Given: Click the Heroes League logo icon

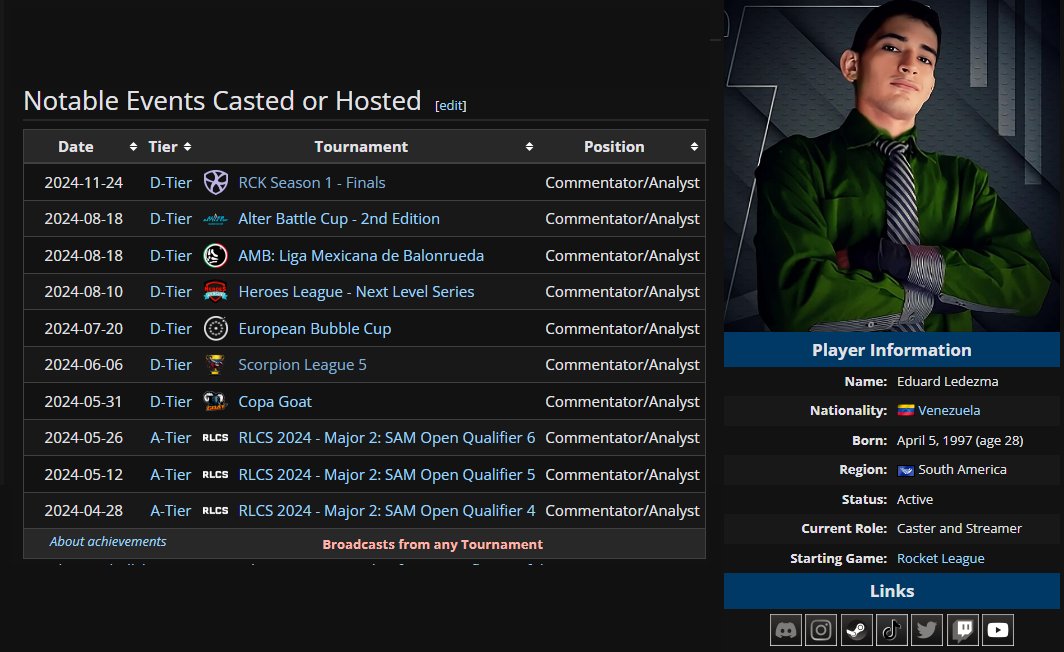Looking at the screenshot, I should [216, 292].
